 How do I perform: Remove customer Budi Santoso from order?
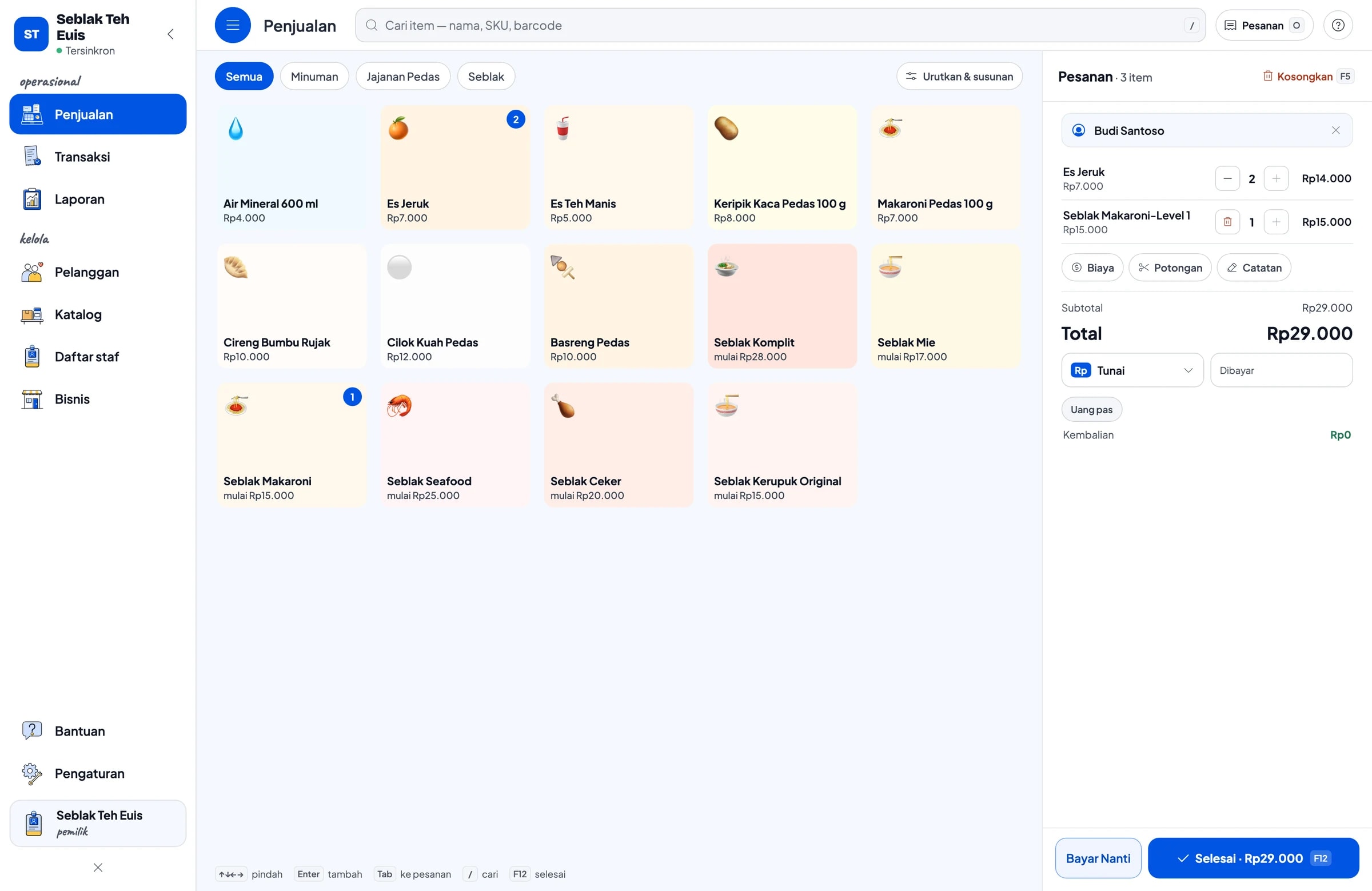coord(1335,130)
